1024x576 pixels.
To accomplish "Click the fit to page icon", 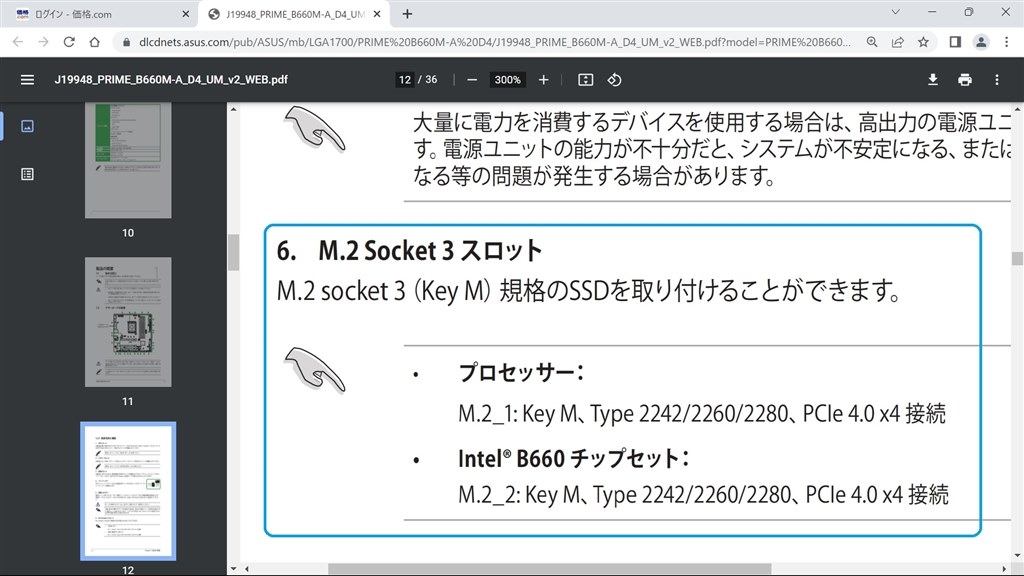I will point(586,80).
